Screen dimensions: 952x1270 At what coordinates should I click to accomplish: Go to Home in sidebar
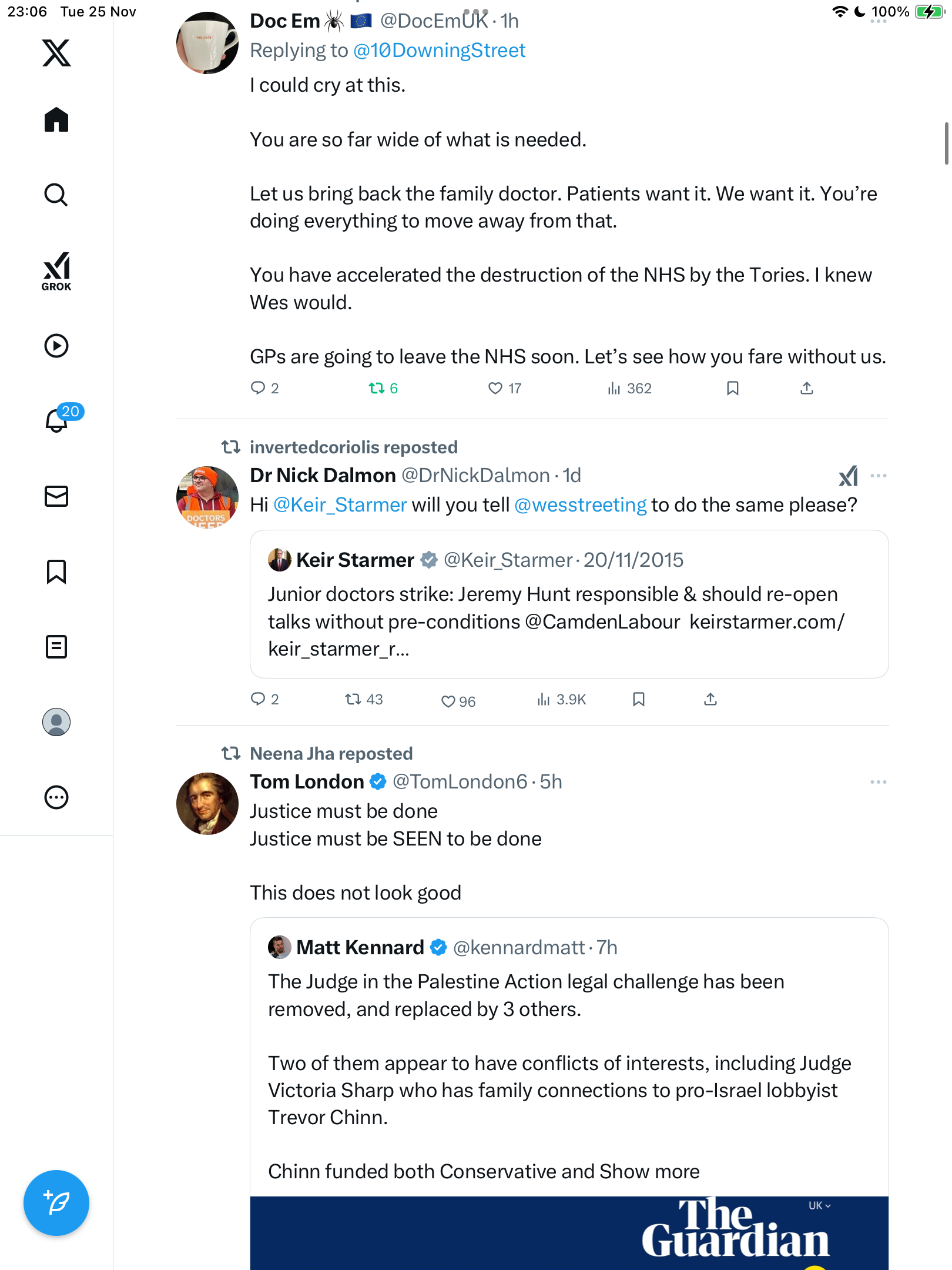click(x=56, y=120)
